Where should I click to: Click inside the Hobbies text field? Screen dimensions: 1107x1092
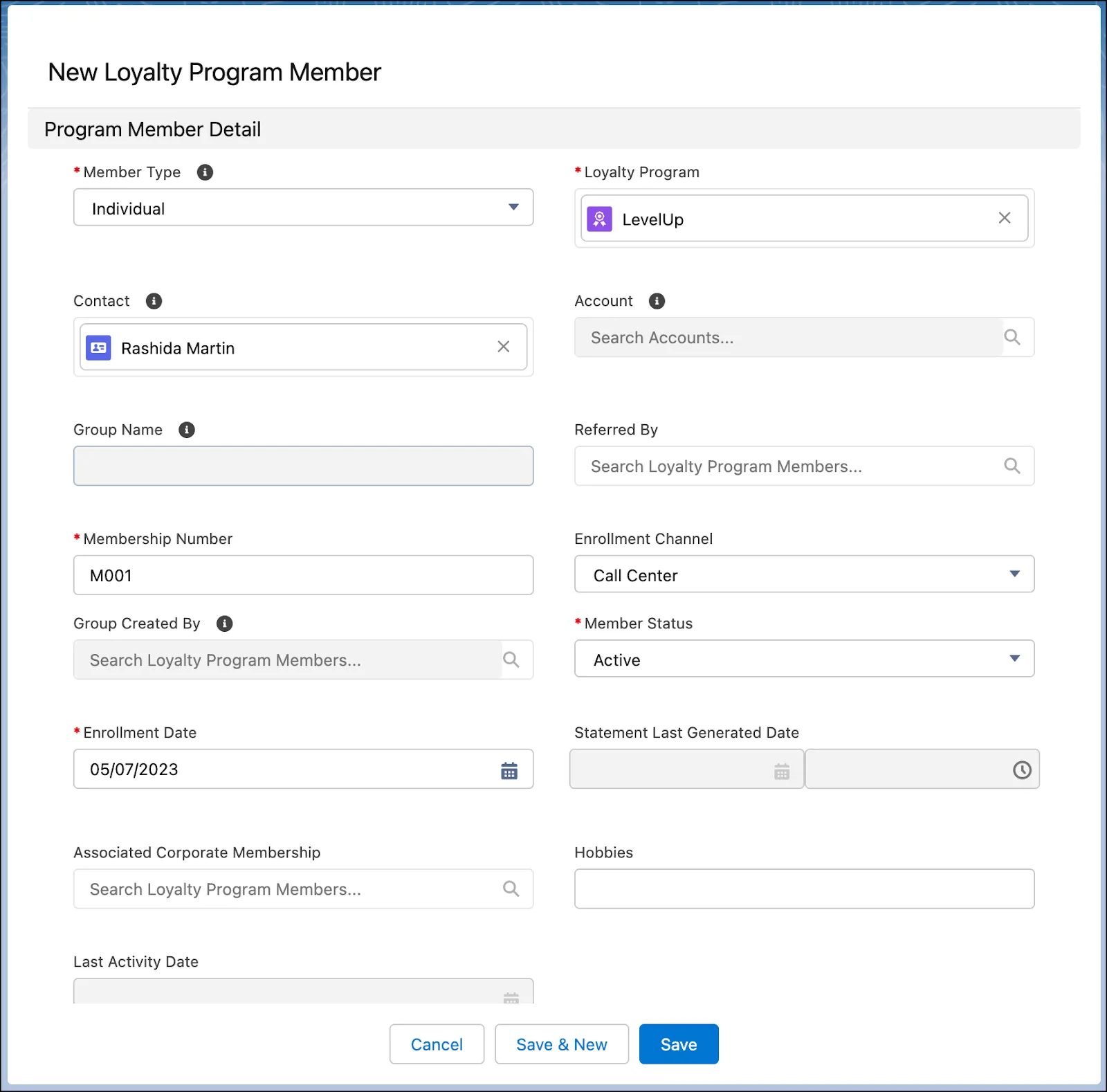tap(803, 889)
